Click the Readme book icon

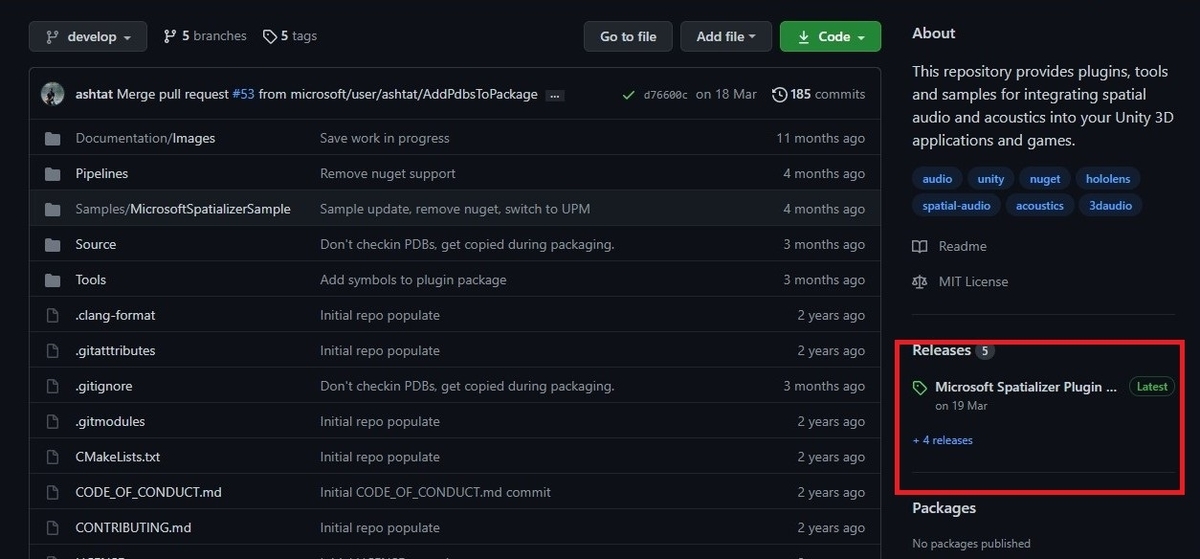coord(920,246)
